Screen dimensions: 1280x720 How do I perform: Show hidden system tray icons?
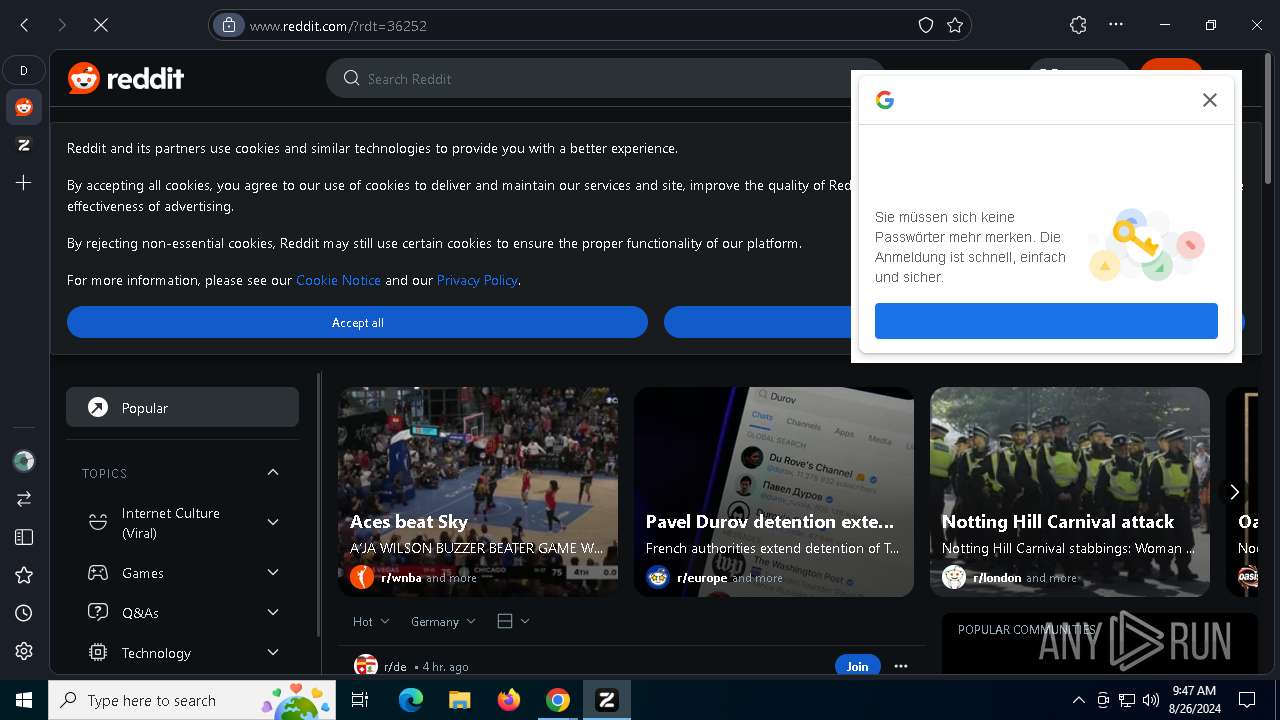pyautogui.click(x=1078, y=700)
